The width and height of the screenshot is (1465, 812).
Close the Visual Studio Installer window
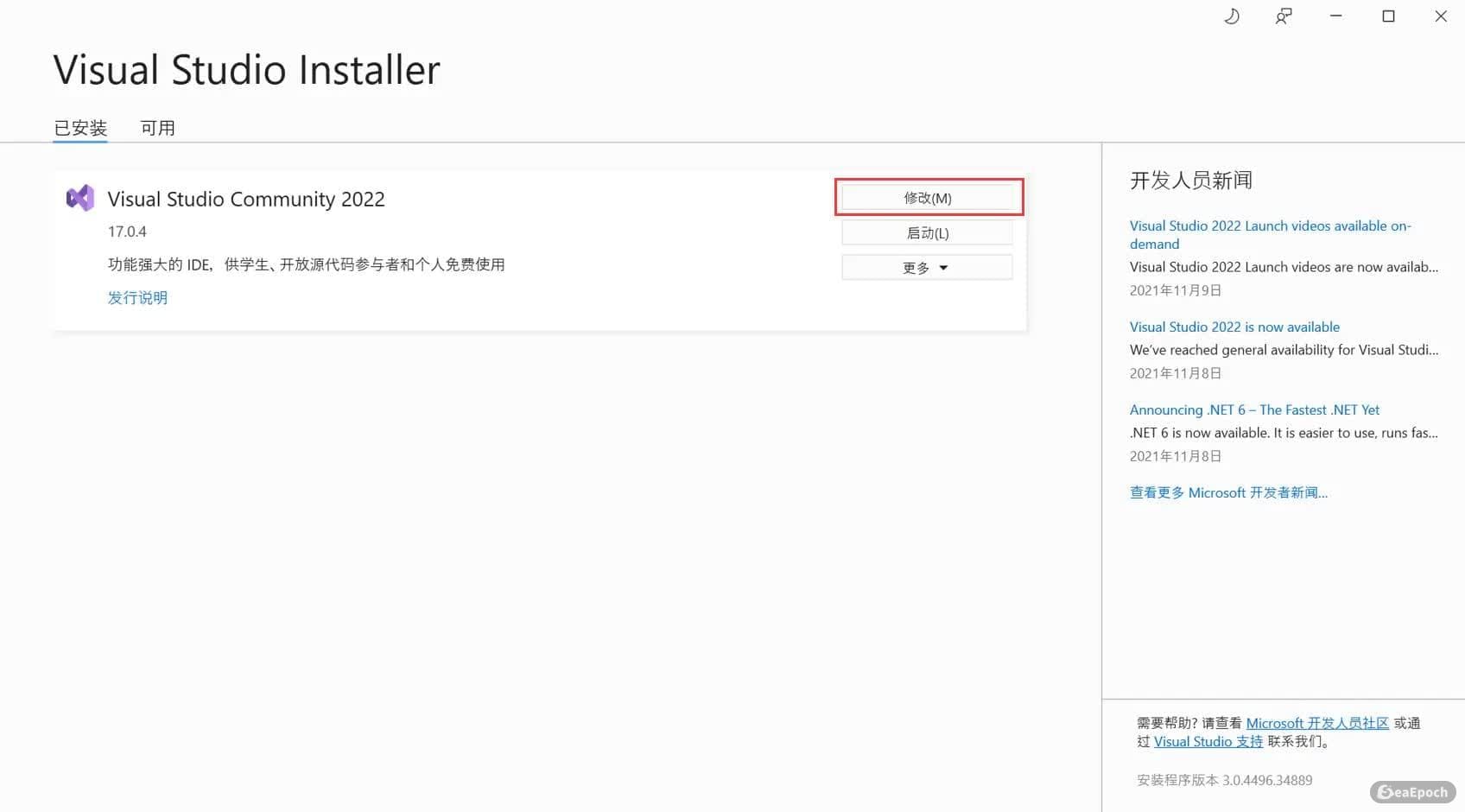[1440, 16]
